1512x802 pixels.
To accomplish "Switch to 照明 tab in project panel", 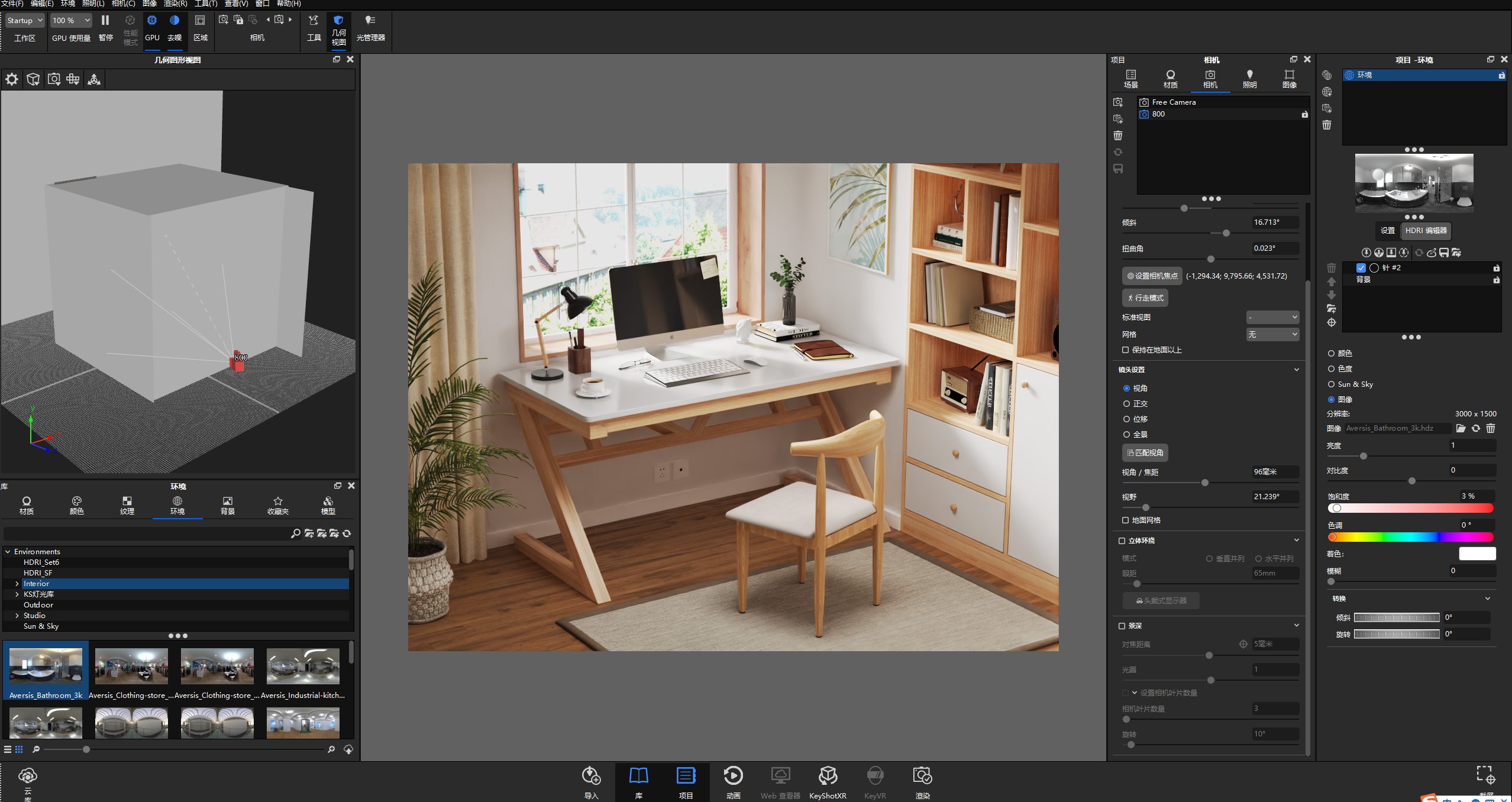I will click(1249, 79).
